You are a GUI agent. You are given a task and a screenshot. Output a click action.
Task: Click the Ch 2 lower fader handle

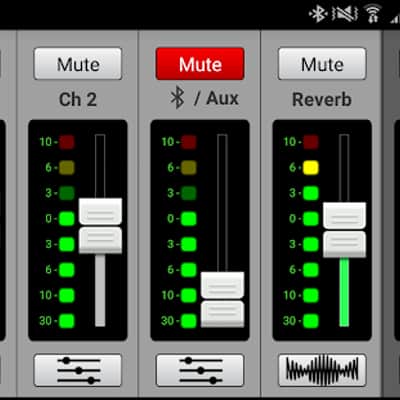point(100,241)
